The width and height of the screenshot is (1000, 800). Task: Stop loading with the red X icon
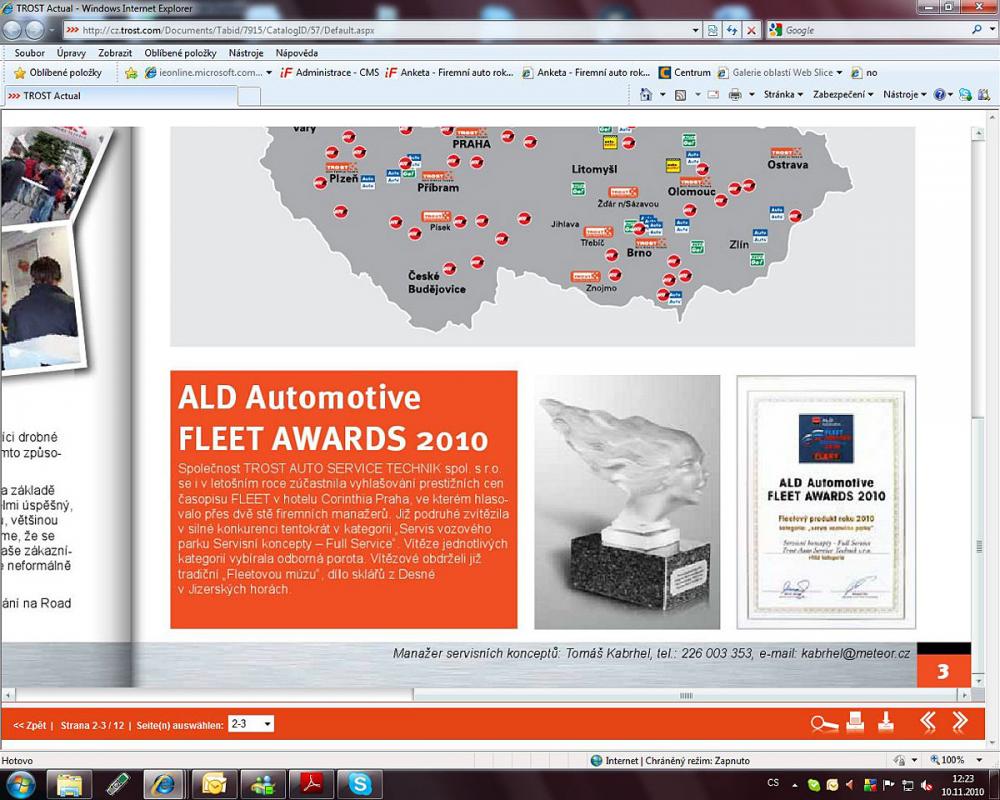tap(752, 30)
